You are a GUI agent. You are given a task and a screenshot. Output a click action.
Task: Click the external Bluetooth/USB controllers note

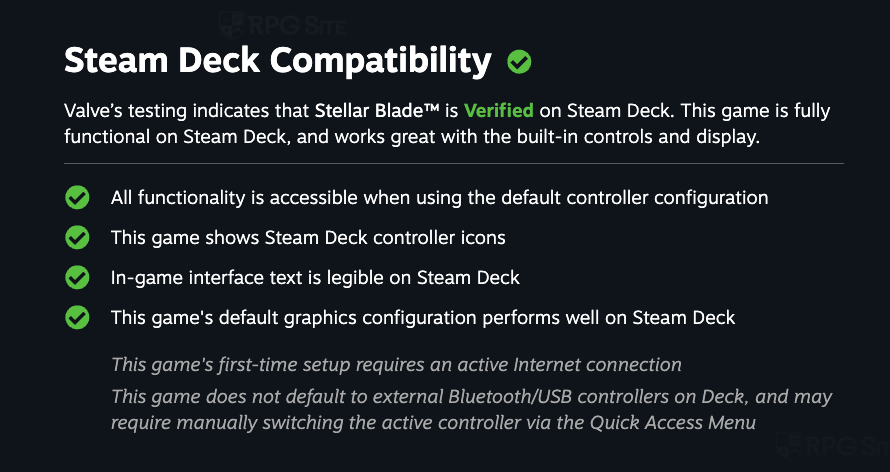tap(471, 410)
